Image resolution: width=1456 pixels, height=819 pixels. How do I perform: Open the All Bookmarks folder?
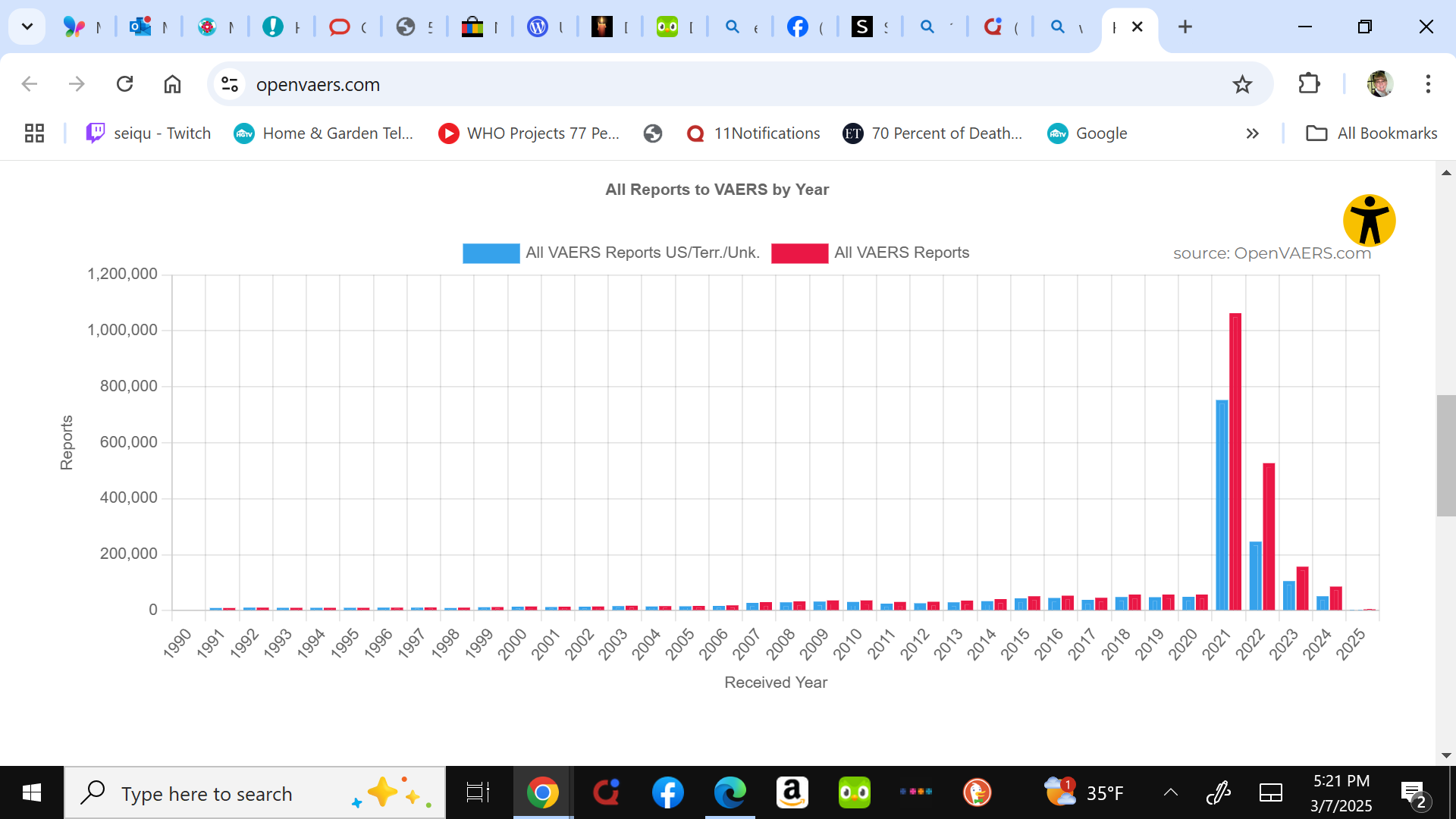click(x=1371, y=133)
